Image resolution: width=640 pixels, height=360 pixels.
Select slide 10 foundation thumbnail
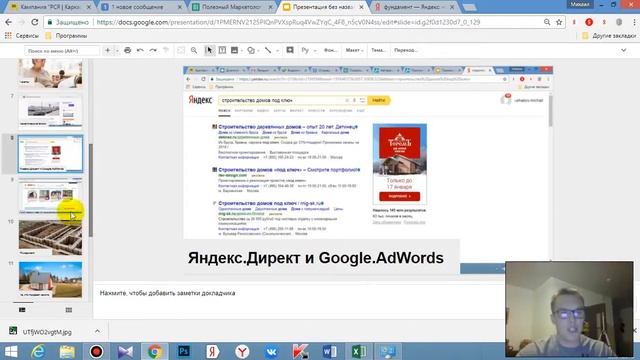pos(50,238)
